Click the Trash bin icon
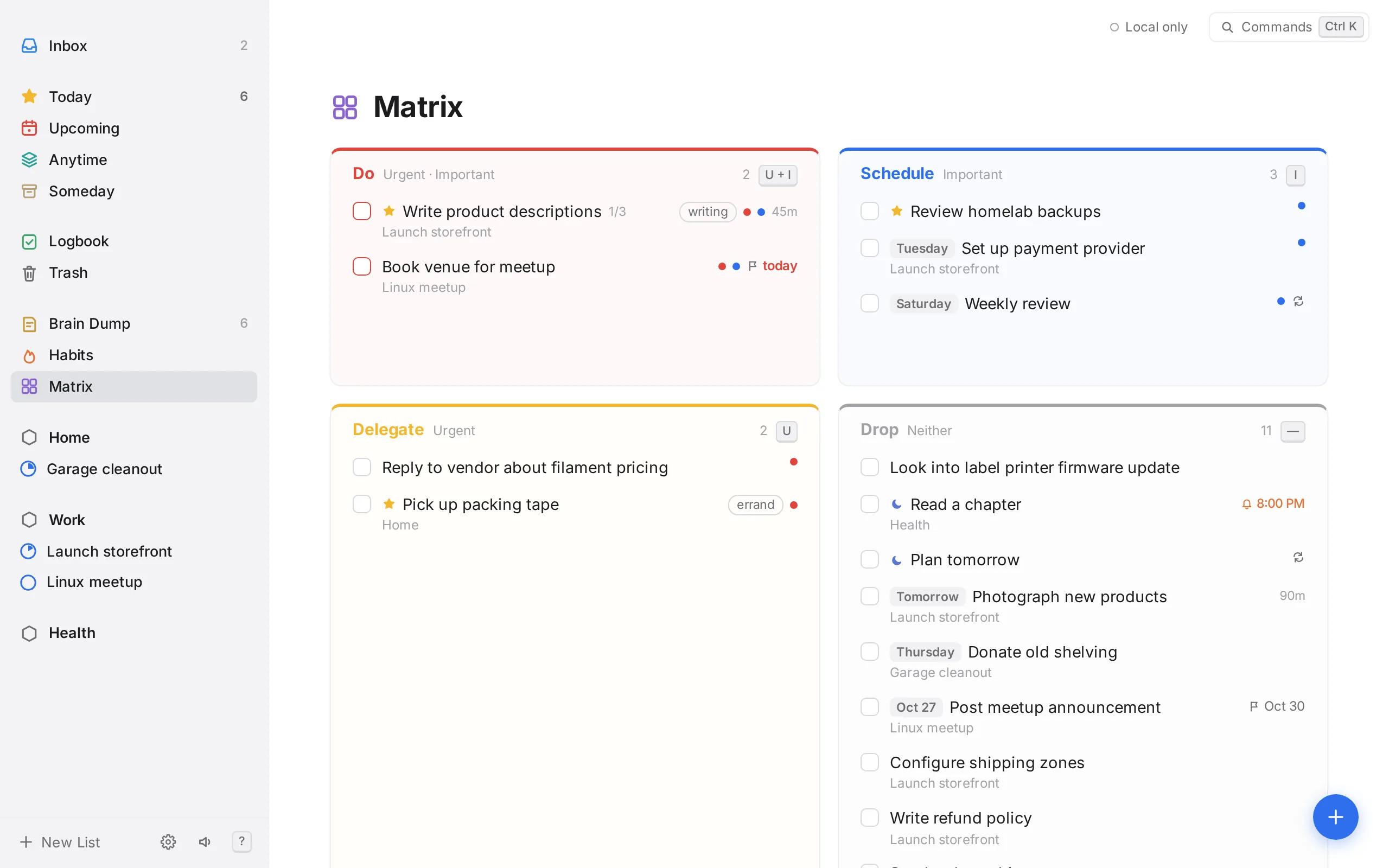Screen dimensions: 1389x868 (29, 273)
